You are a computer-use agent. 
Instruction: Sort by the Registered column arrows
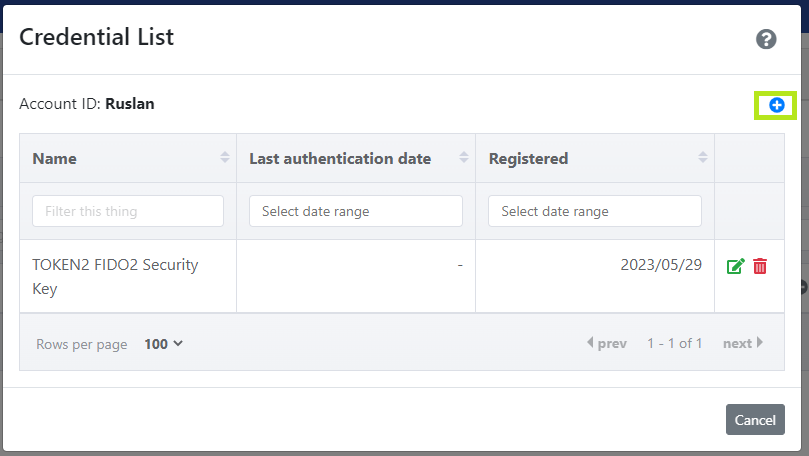tap(703, 157)
